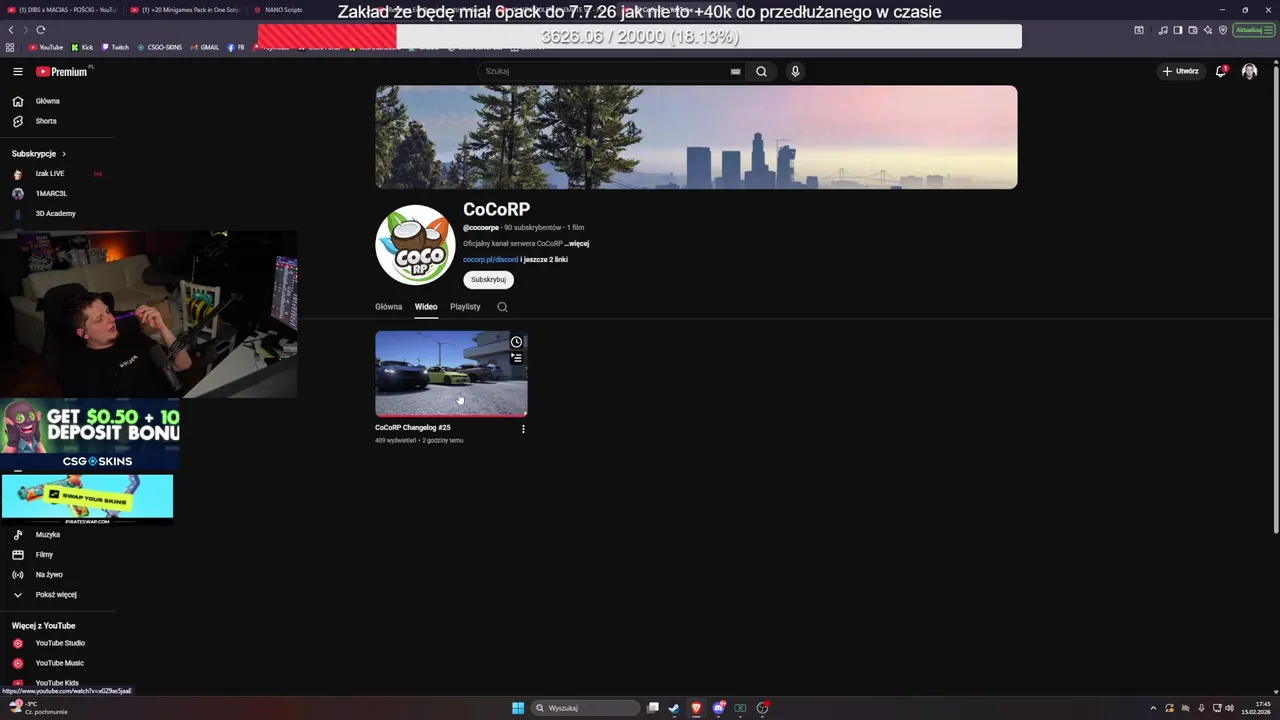Open Brave VPN shield icon
1280x720 pixels.
[x=1222, y=30]
